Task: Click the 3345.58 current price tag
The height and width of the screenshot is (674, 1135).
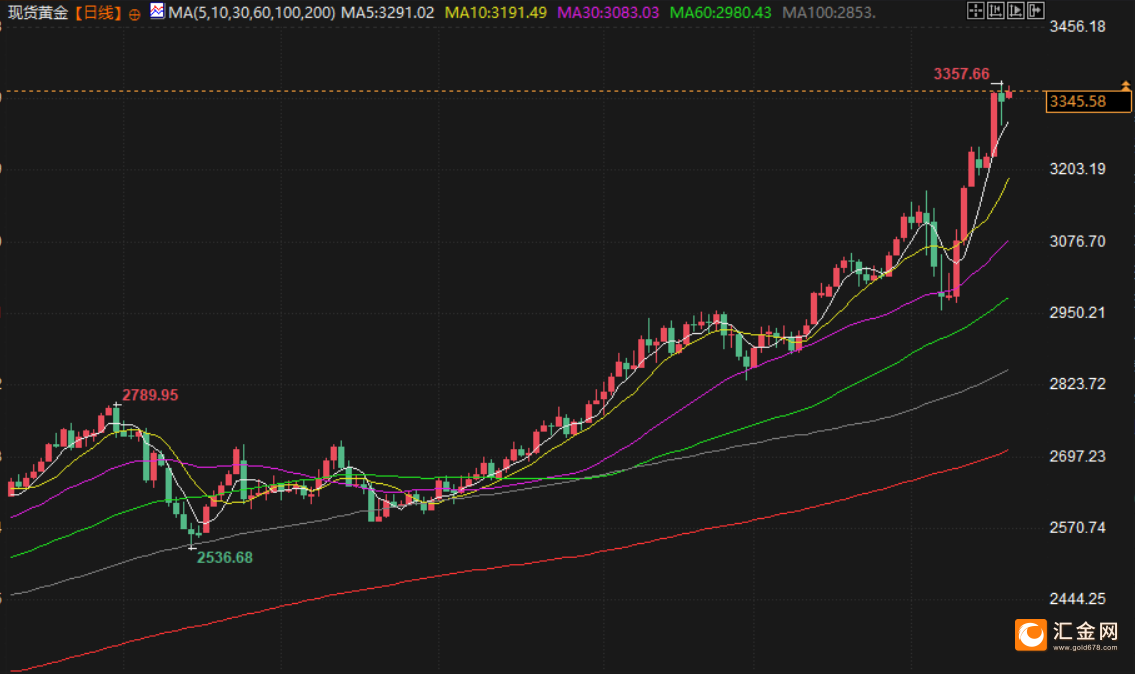Action: coord(1088,102)
